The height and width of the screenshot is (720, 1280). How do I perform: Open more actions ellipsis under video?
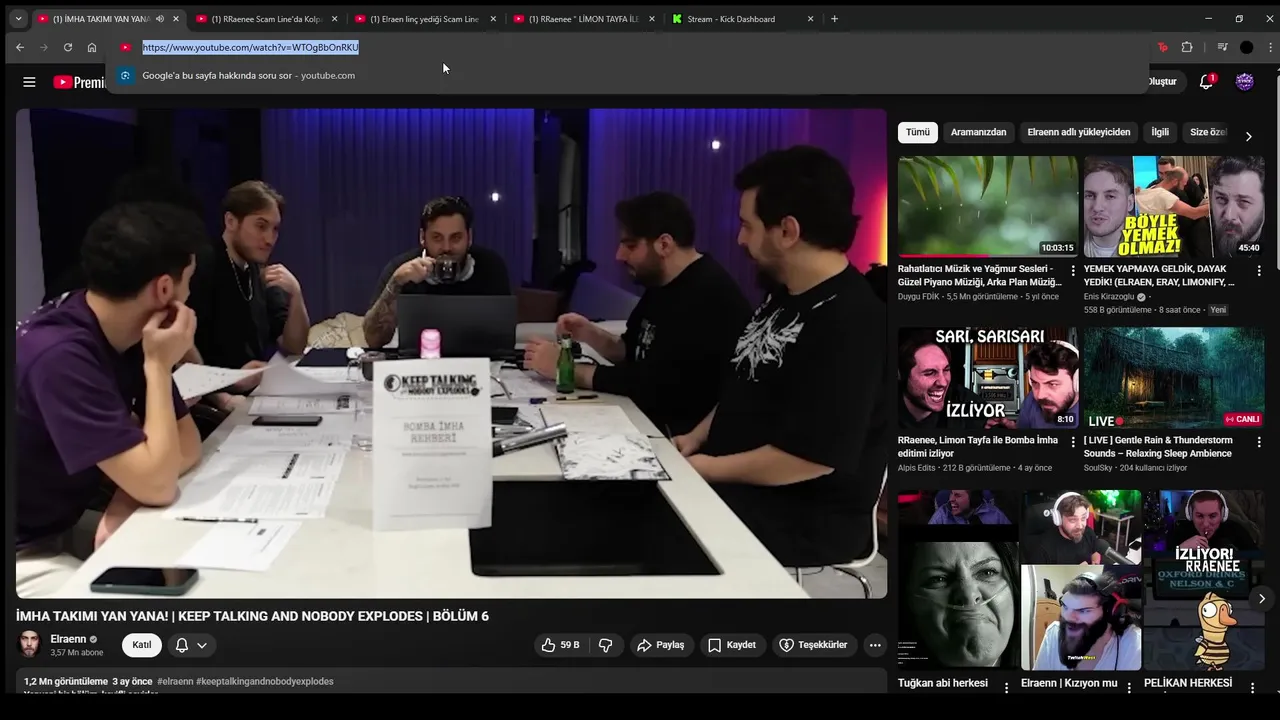pyautogui.click(x=875, y=645)
